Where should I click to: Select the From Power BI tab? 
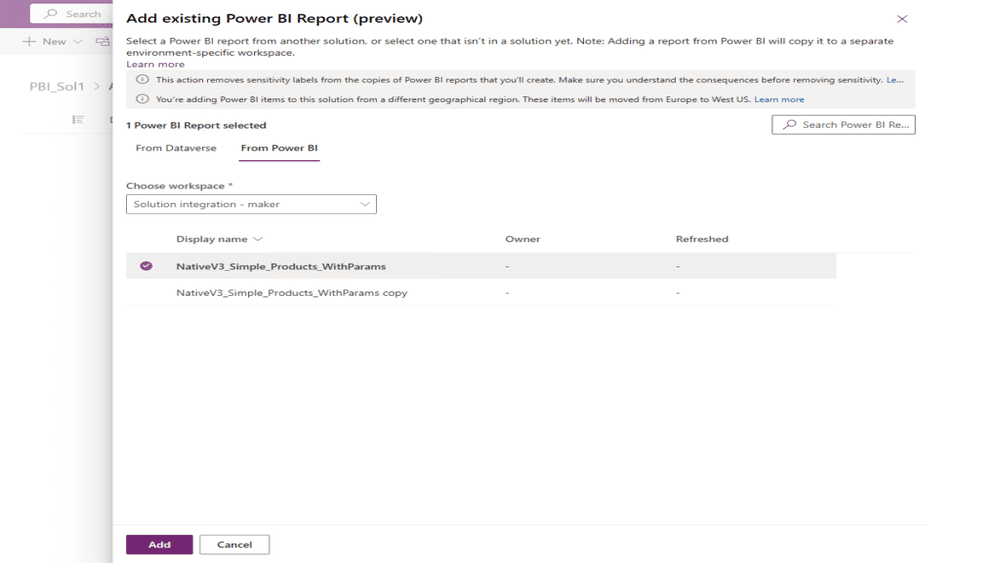point(279,148)
